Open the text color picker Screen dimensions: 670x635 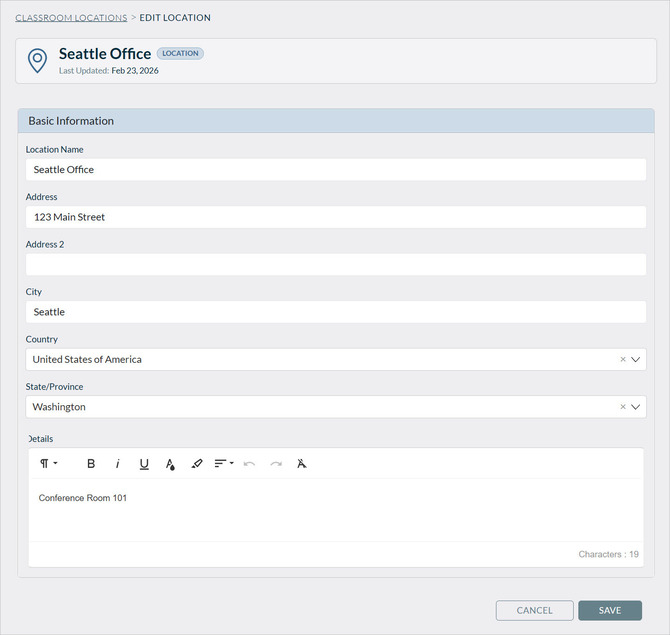[170, 464]
